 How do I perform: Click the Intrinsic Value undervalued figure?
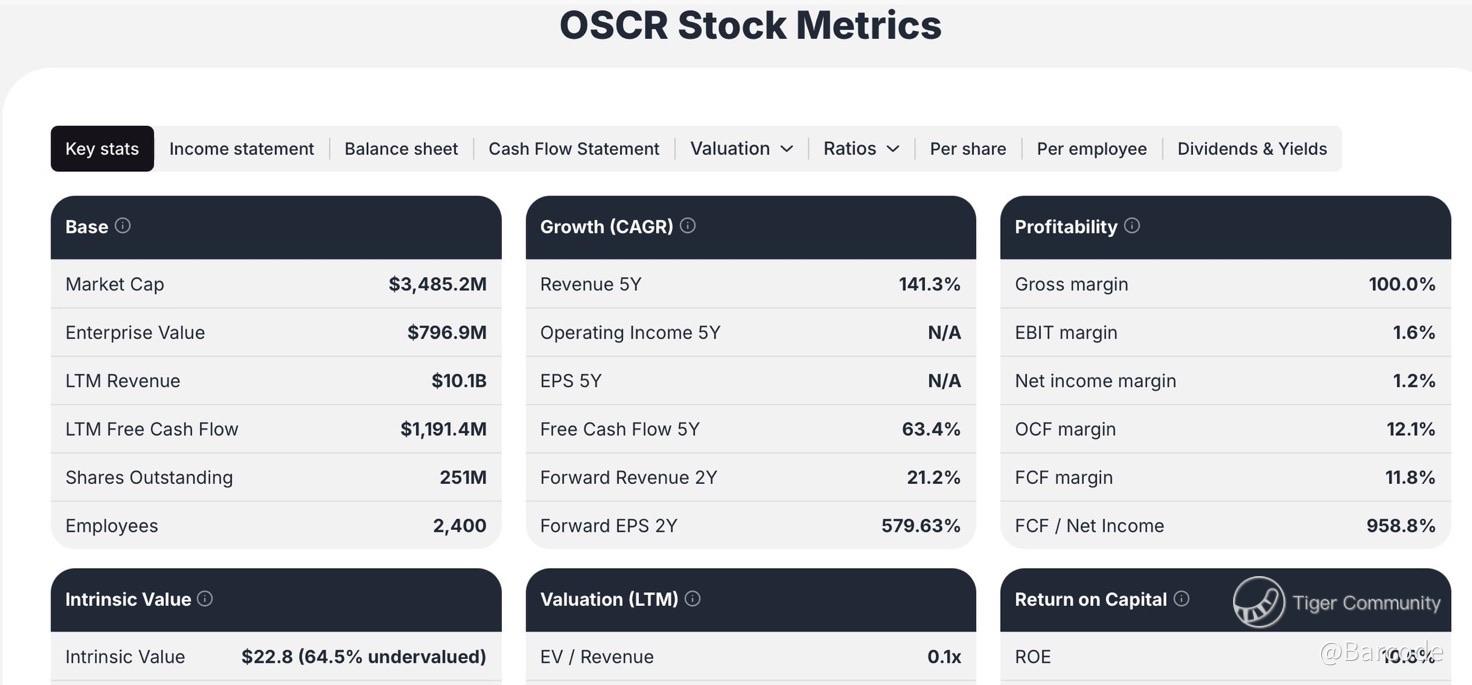click(x=363, y=657)
